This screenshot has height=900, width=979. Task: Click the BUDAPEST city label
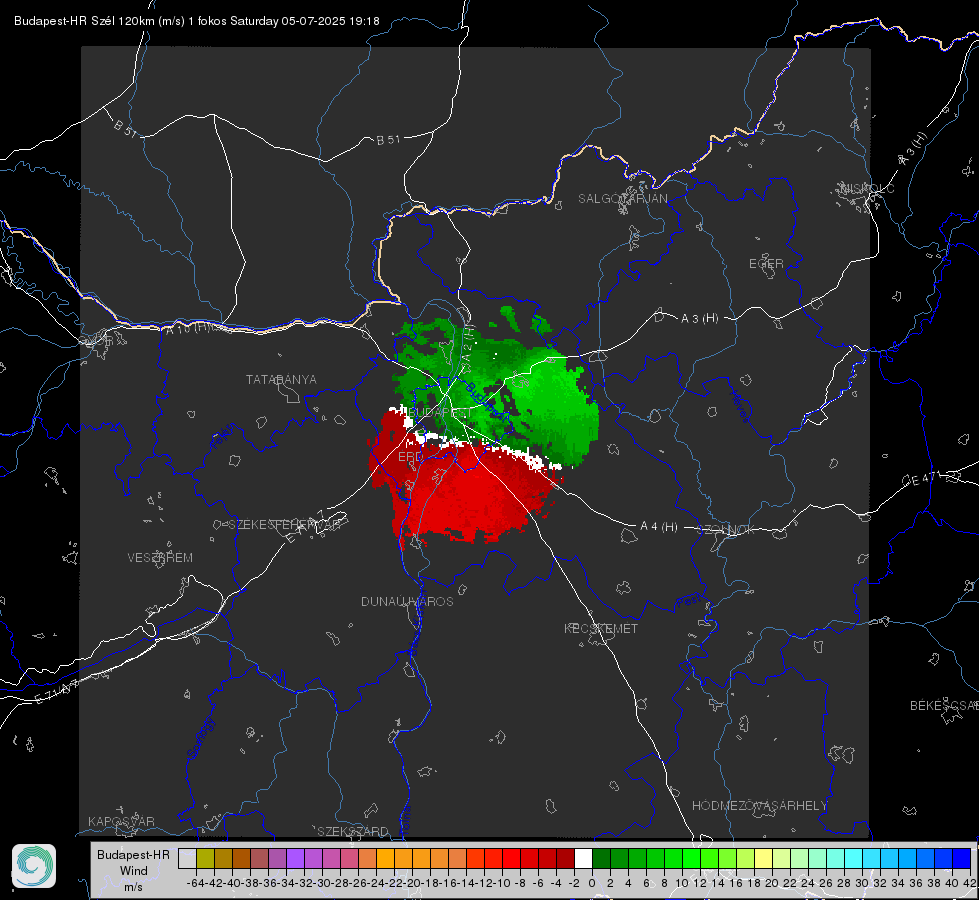point(441,413)
